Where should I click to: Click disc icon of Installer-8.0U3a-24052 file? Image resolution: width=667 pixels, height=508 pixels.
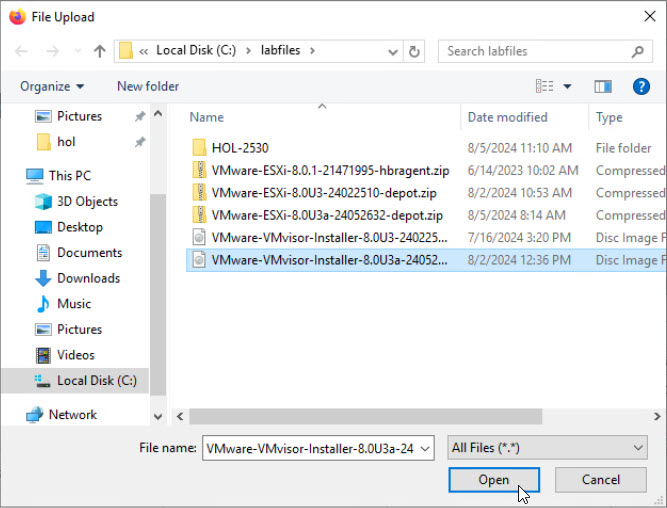pyautogui.click(x=199, y=260)
